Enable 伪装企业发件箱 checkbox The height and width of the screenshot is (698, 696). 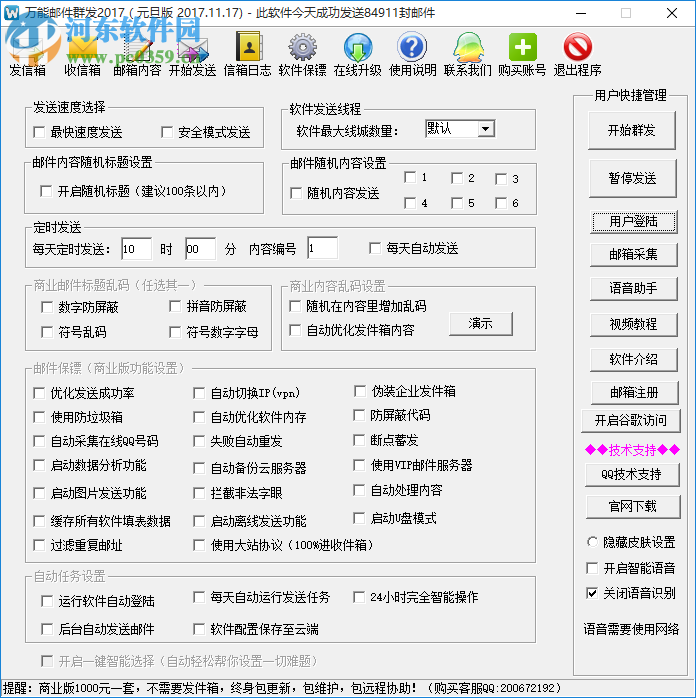[x=360, y=391]
